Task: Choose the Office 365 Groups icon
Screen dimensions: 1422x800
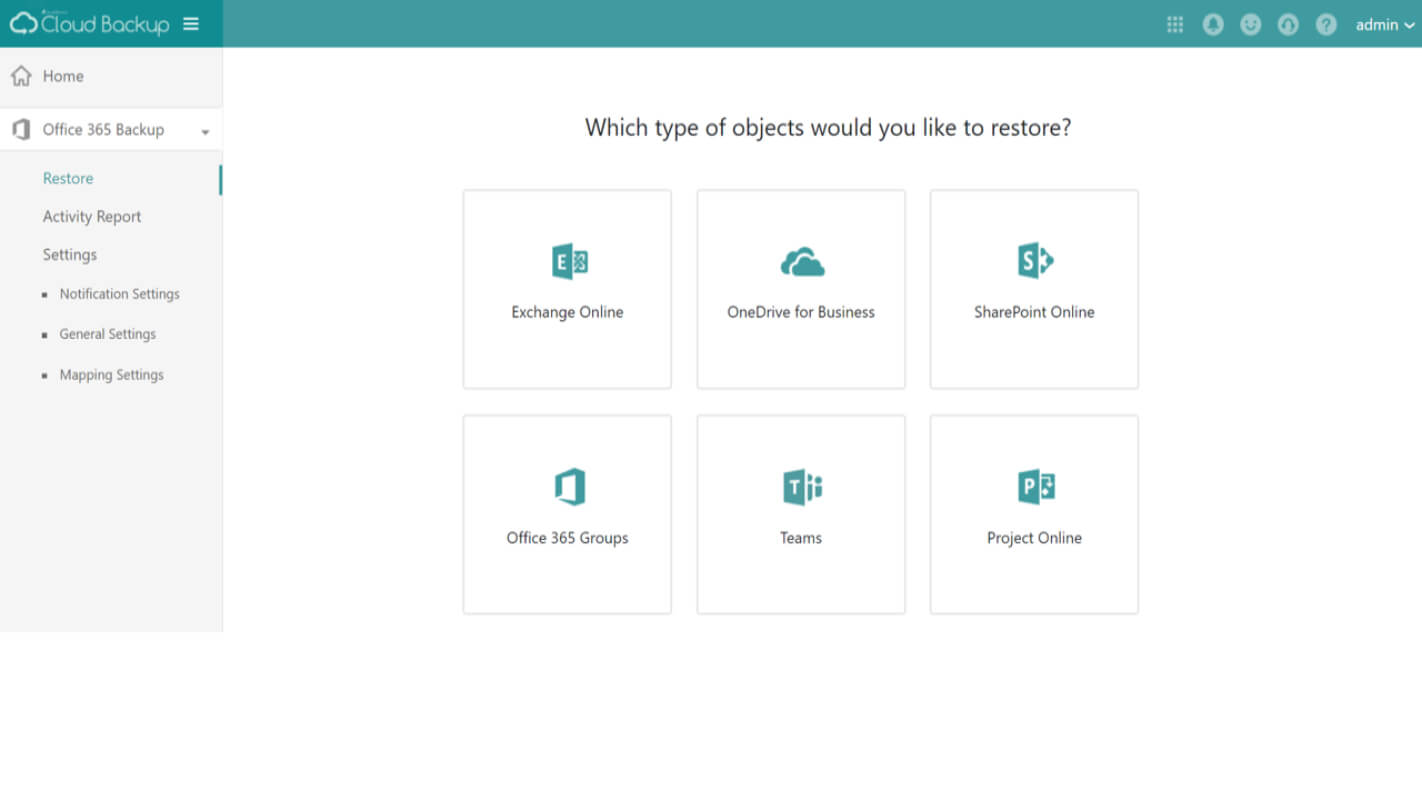Action: pos(569,487)
